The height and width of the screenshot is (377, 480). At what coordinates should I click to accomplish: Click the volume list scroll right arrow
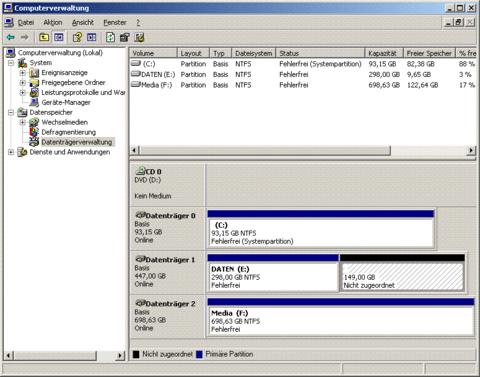[x=471, y=150]
